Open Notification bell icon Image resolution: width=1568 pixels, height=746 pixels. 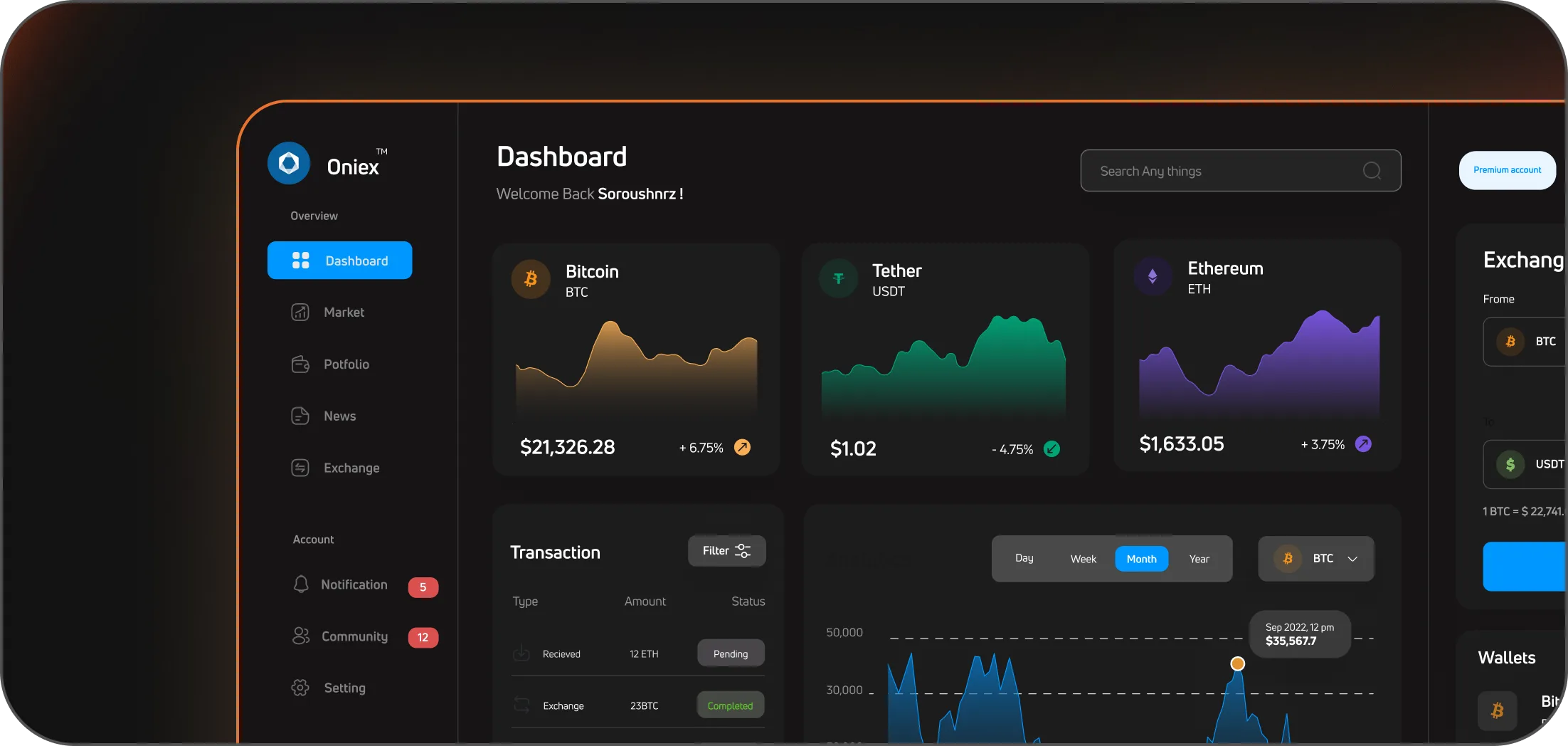(x=300, y=584)
